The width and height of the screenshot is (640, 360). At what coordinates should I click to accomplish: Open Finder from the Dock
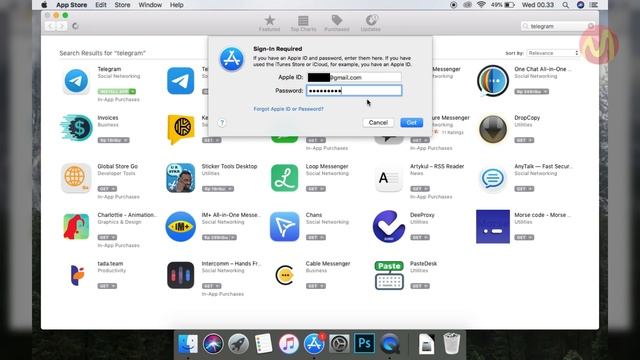click(188, 344)
